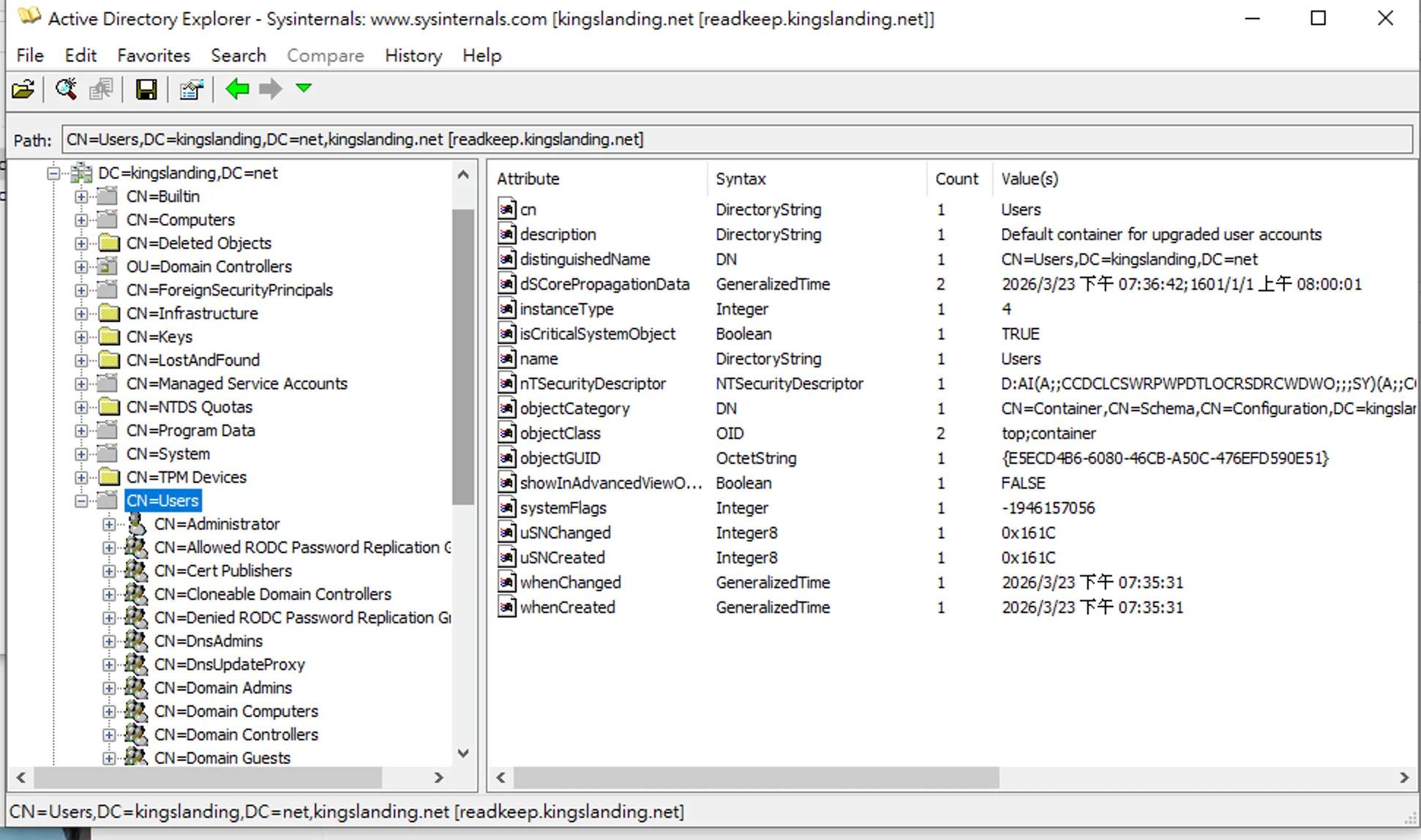Expand the CN=Builtin node
Screen dimensions: 1421x840
(81, 197)
